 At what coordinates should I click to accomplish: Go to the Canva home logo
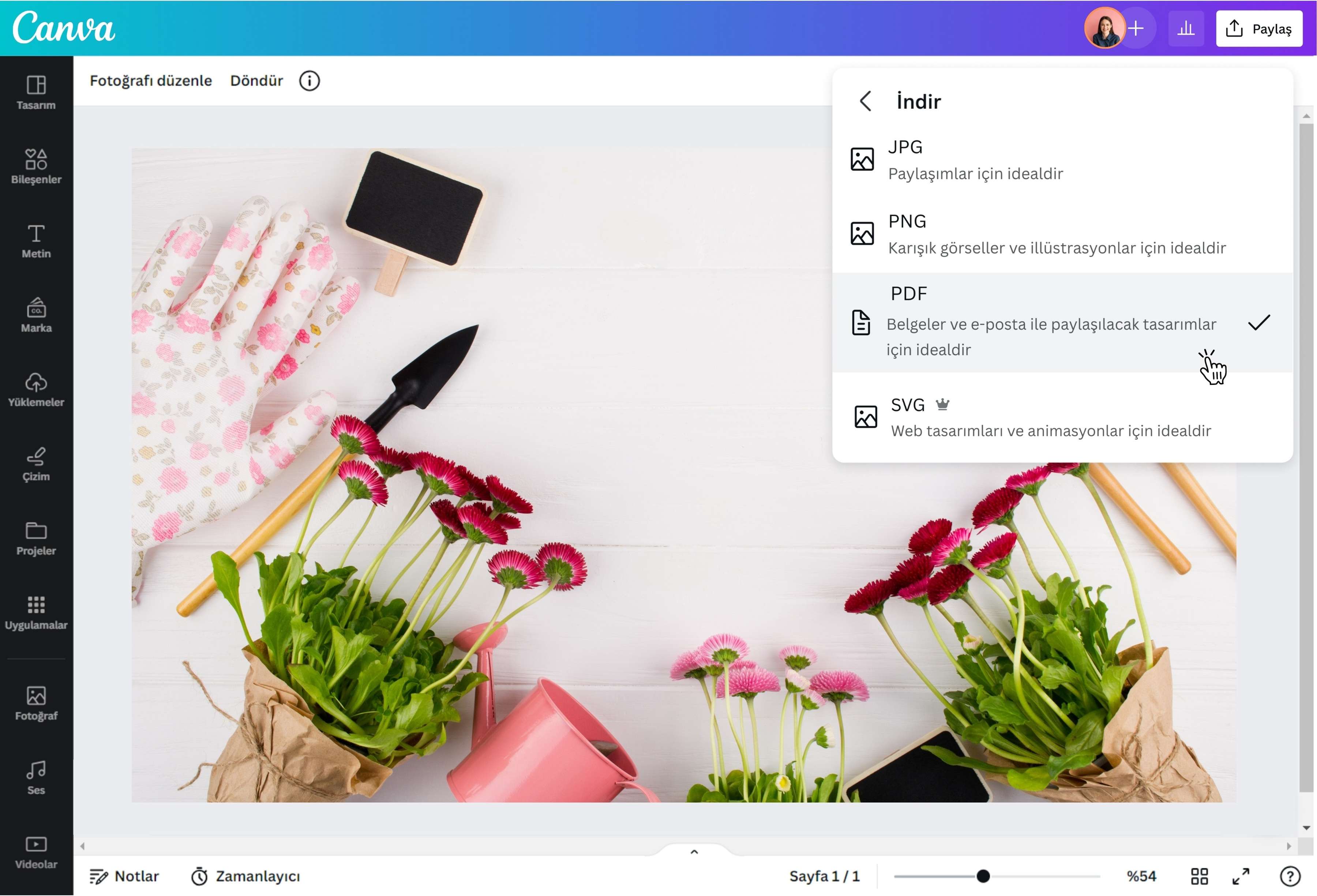63,27
